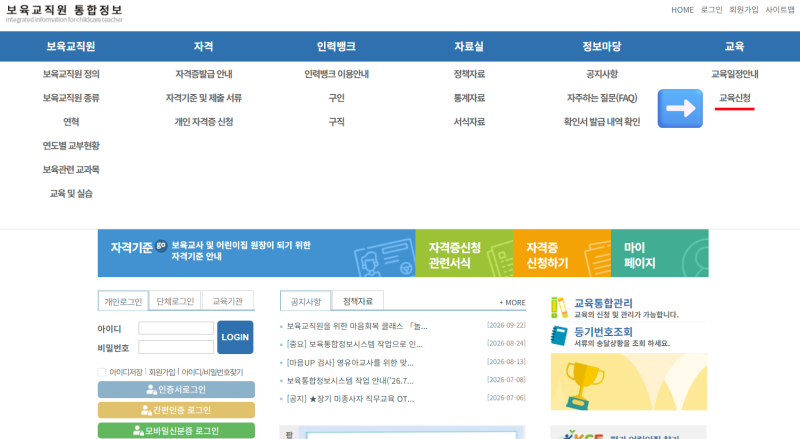Open 정책자료 item under 자료실

469,74
